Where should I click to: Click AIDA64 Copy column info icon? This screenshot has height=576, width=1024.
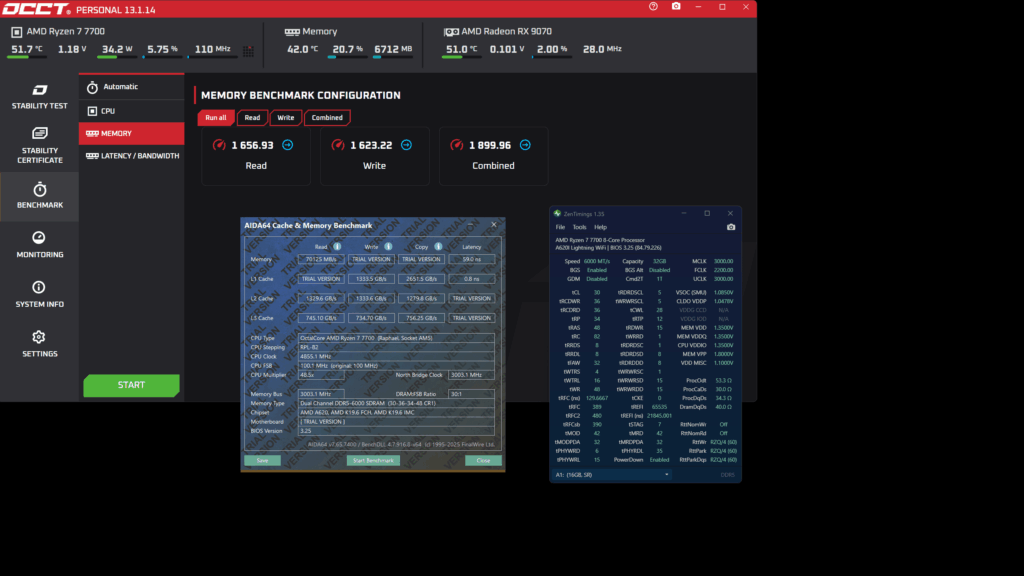438,247
